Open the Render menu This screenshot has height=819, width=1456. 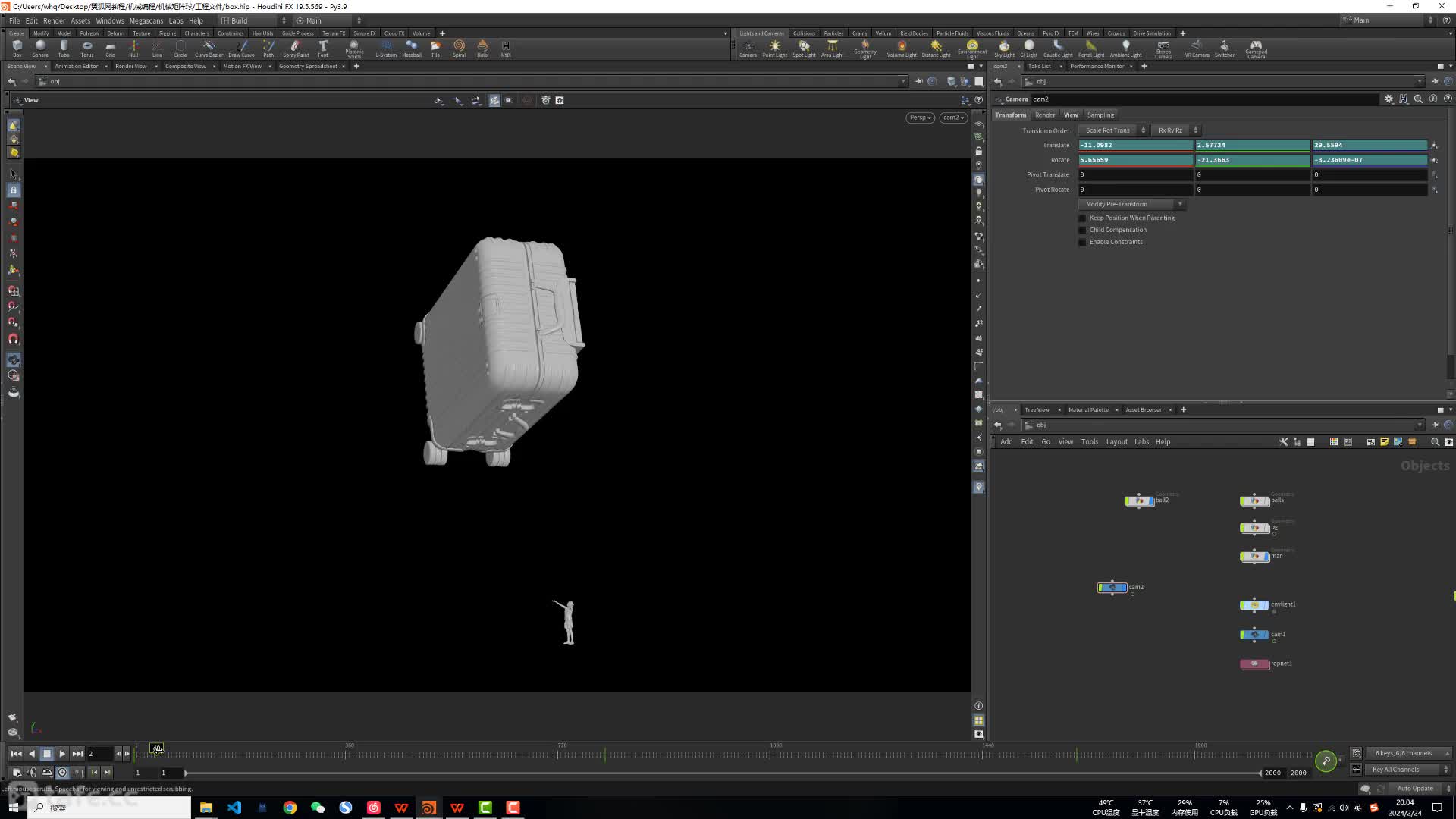coord(54,21)
